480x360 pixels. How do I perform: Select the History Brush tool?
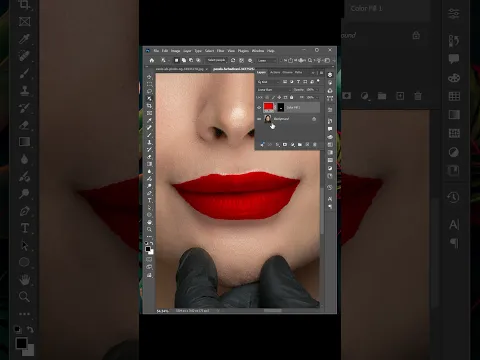pos(149,149)
